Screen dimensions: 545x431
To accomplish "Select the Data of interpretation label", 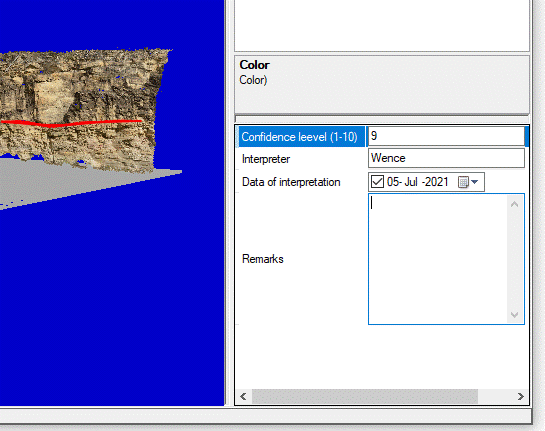I will coord(291,182).
